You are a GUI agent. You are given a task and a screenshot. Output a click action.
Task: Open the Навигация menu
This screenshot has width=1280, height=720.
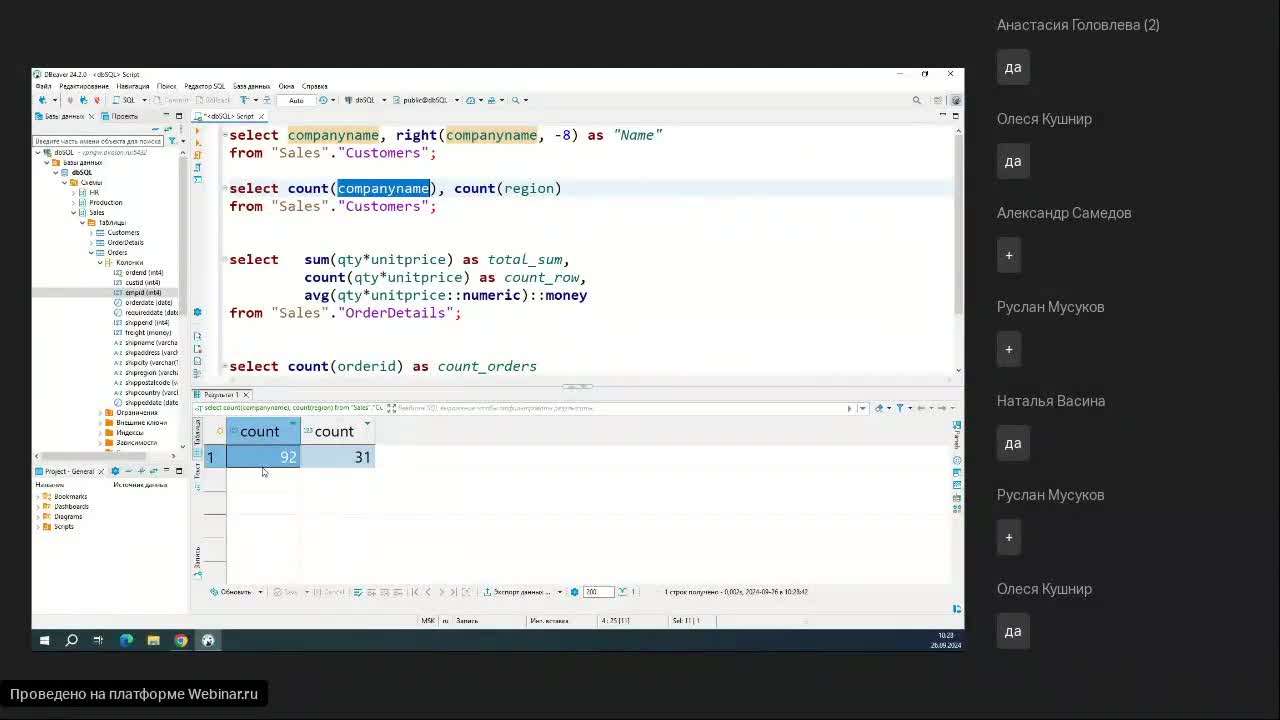tap(133, 86)
